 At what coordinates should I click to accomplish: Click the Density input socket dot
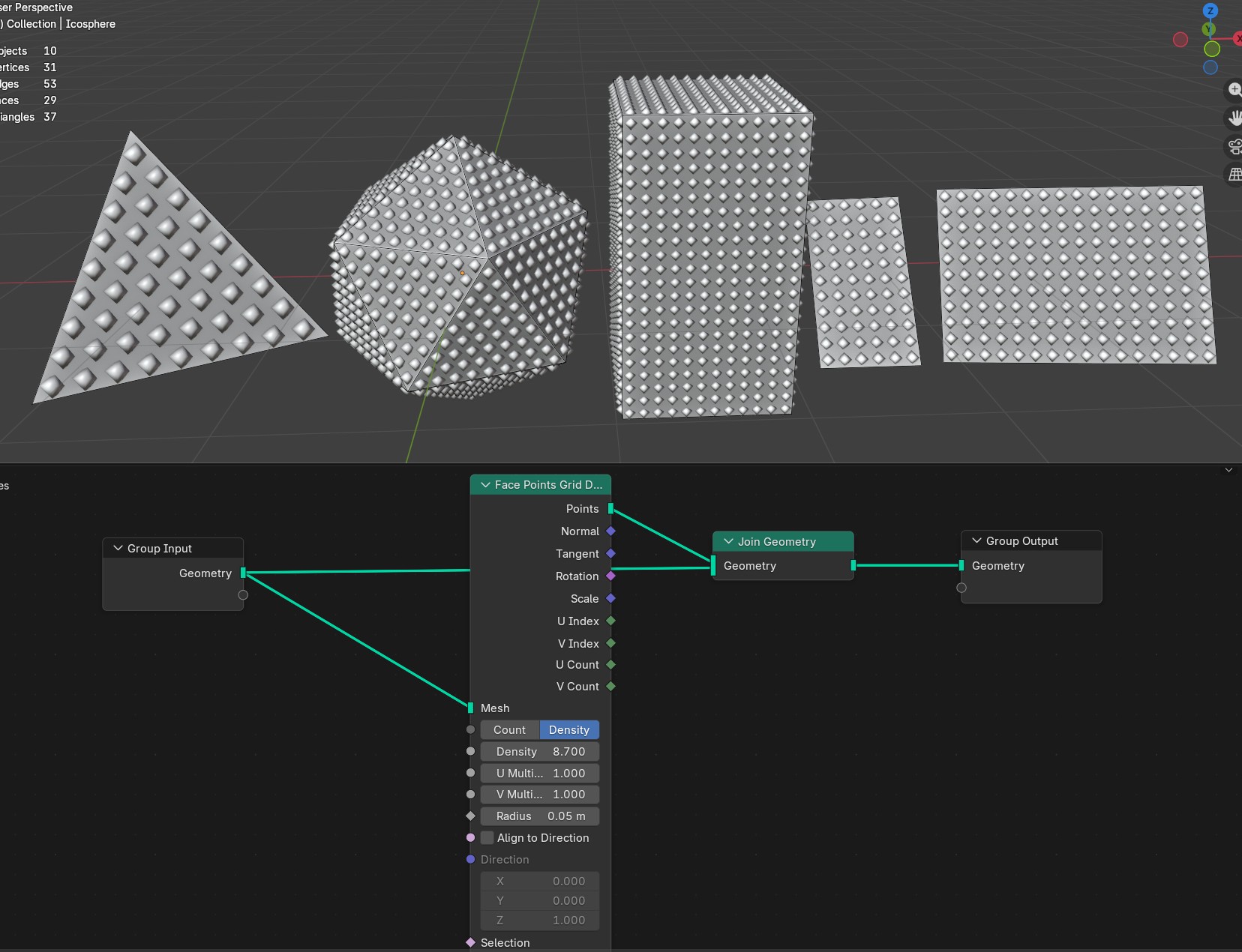(470, 751)
